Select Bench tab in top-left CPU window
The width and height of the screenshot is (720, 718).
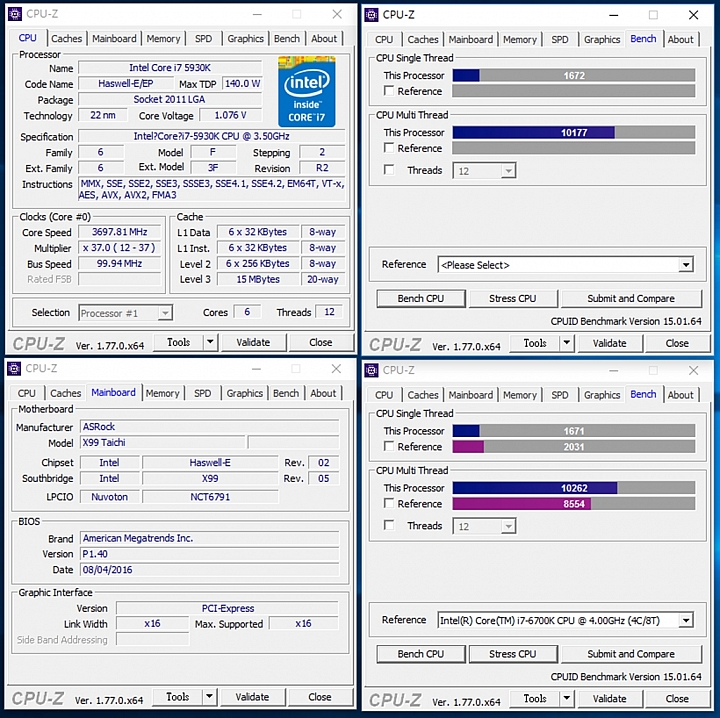pyautogui.click(x=287, y=39)
